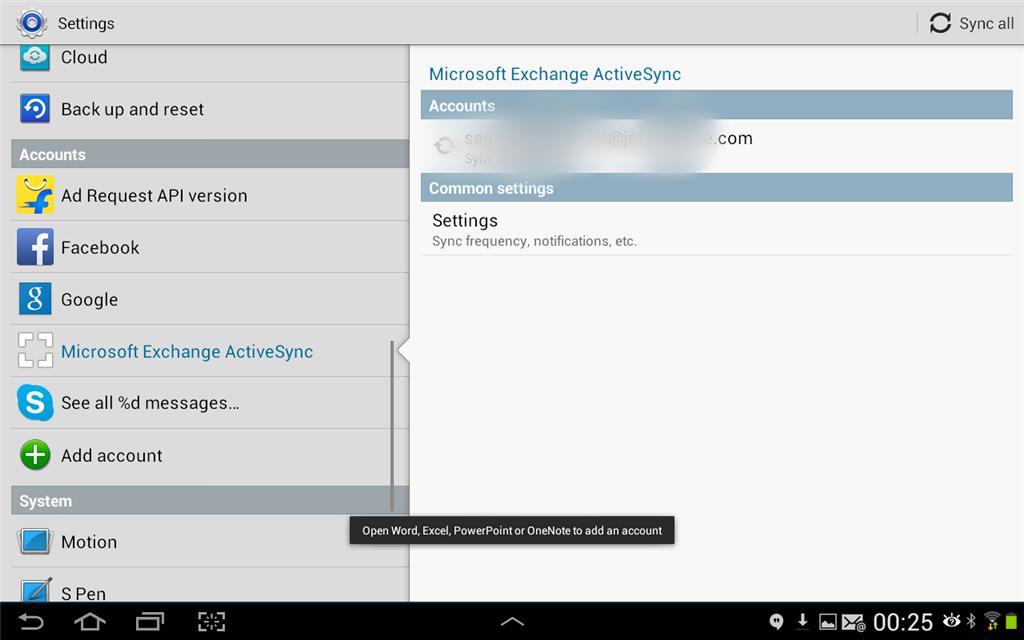Tap the Microsoft Exchange ActiveSync placeholder icon
This screenshot has width=1024, height=640.
[x=35, y=351]
